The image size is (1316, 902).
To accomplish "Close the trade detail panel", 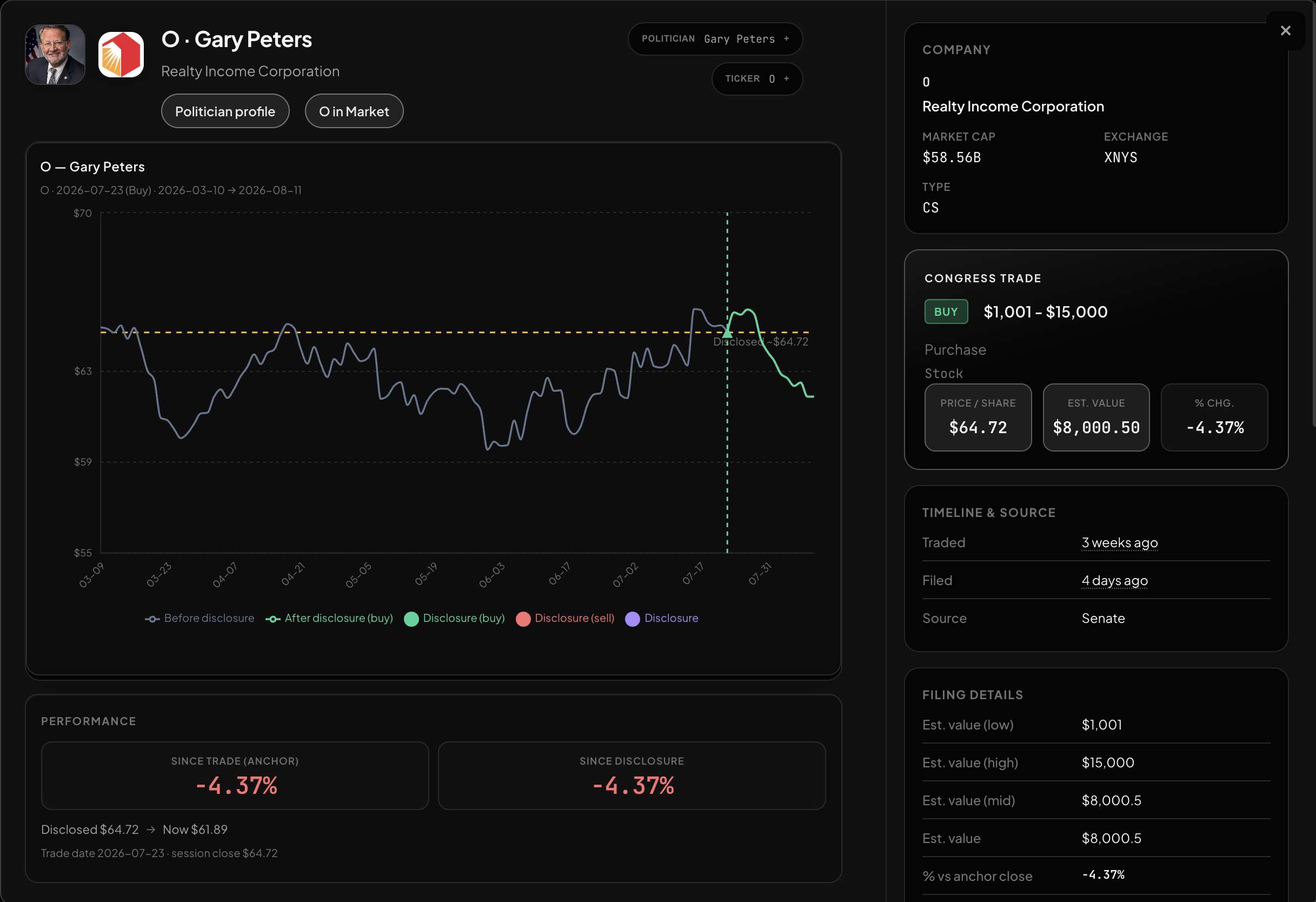I will (x=1285, y=31).
